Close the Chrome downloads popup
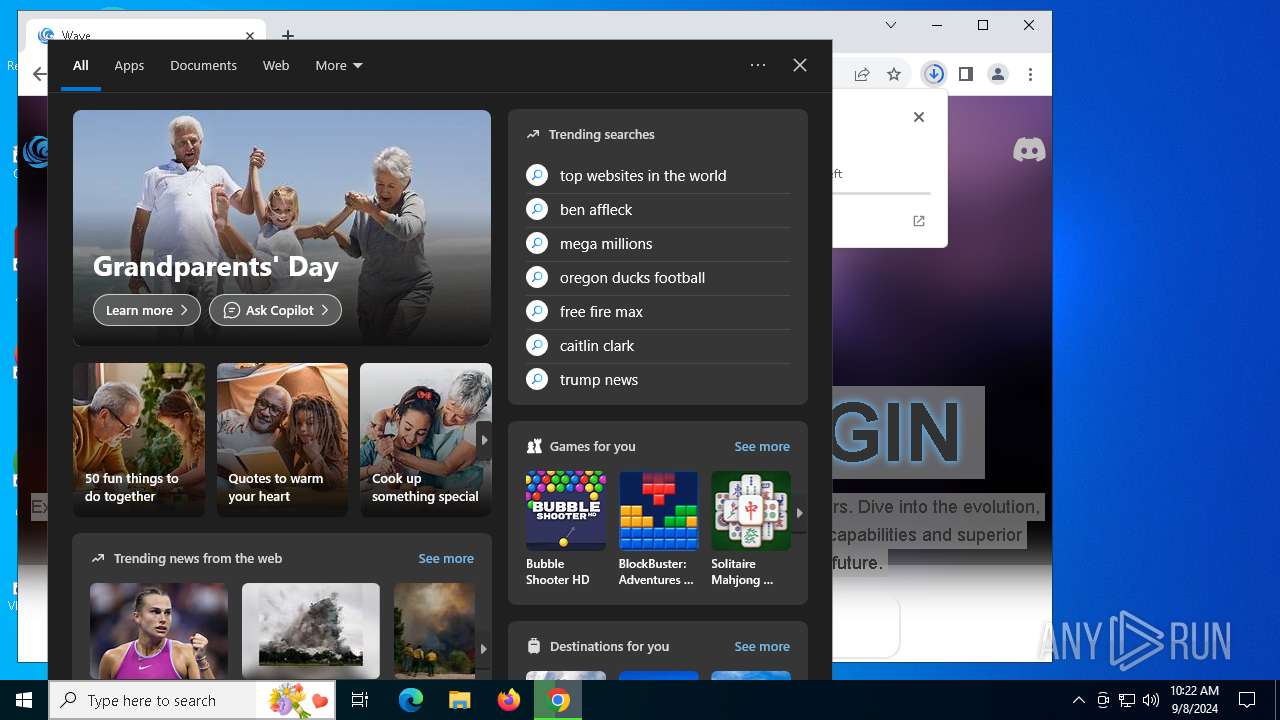Image resolution: width=1280 pixels, height=720 pixels. click(919, 117)
